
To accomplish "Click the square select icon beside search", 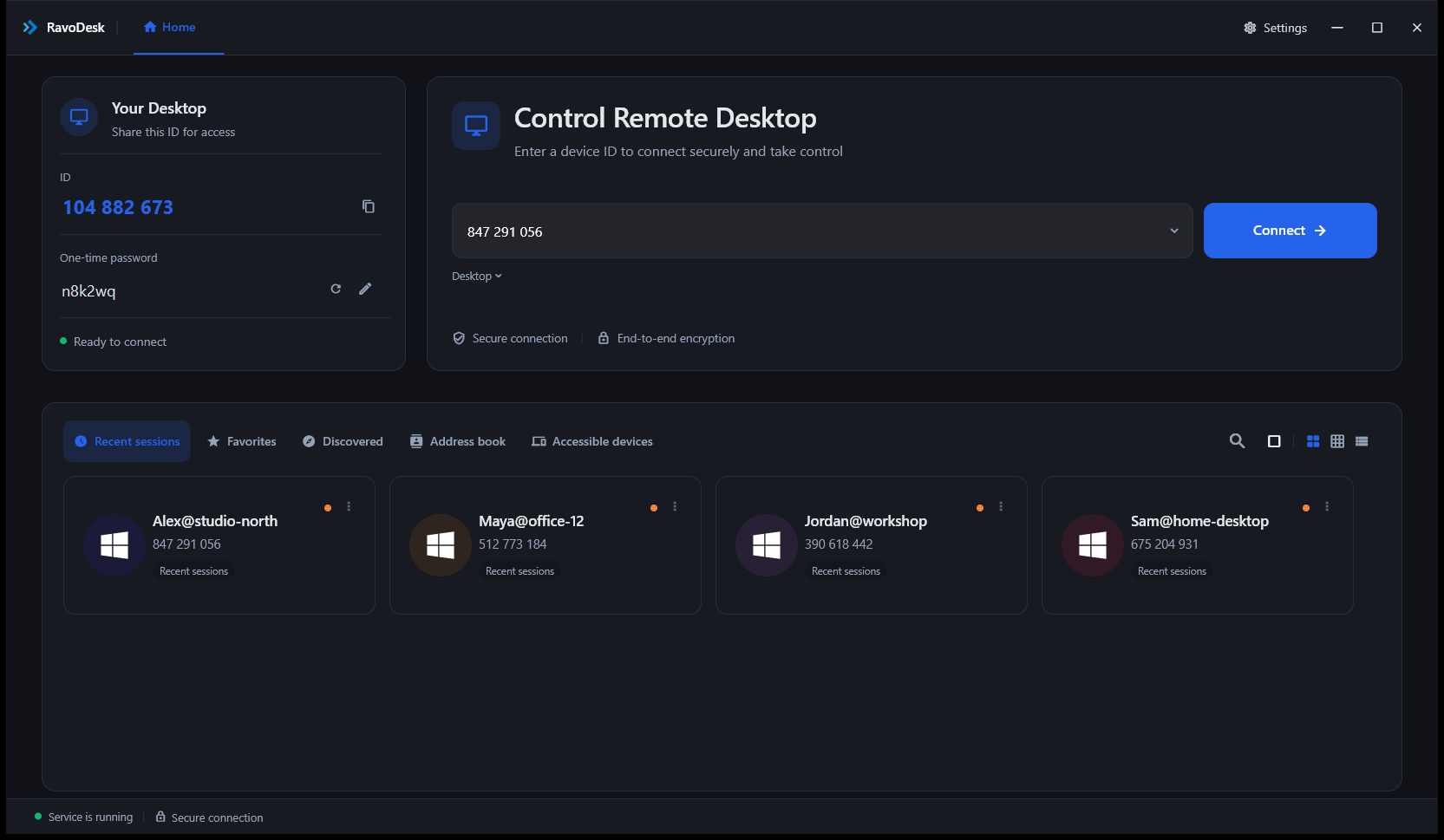I will pos(1274,441).
